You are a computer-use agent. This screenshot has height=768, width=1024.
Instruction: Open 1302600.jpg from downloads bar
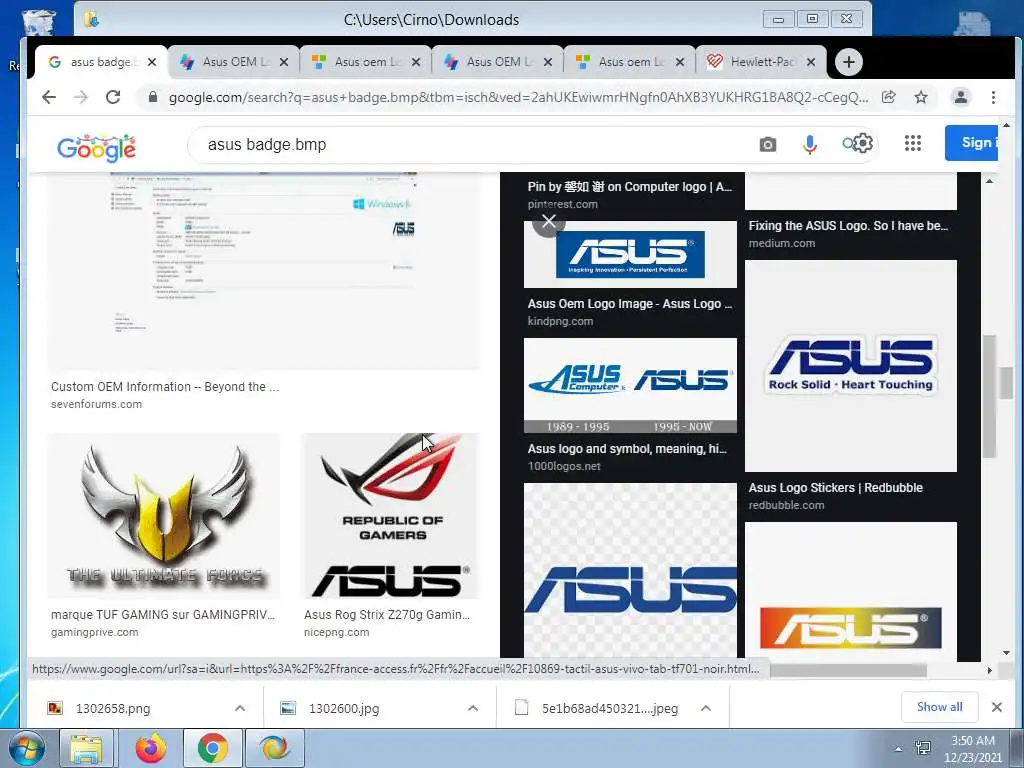point(344,708)
